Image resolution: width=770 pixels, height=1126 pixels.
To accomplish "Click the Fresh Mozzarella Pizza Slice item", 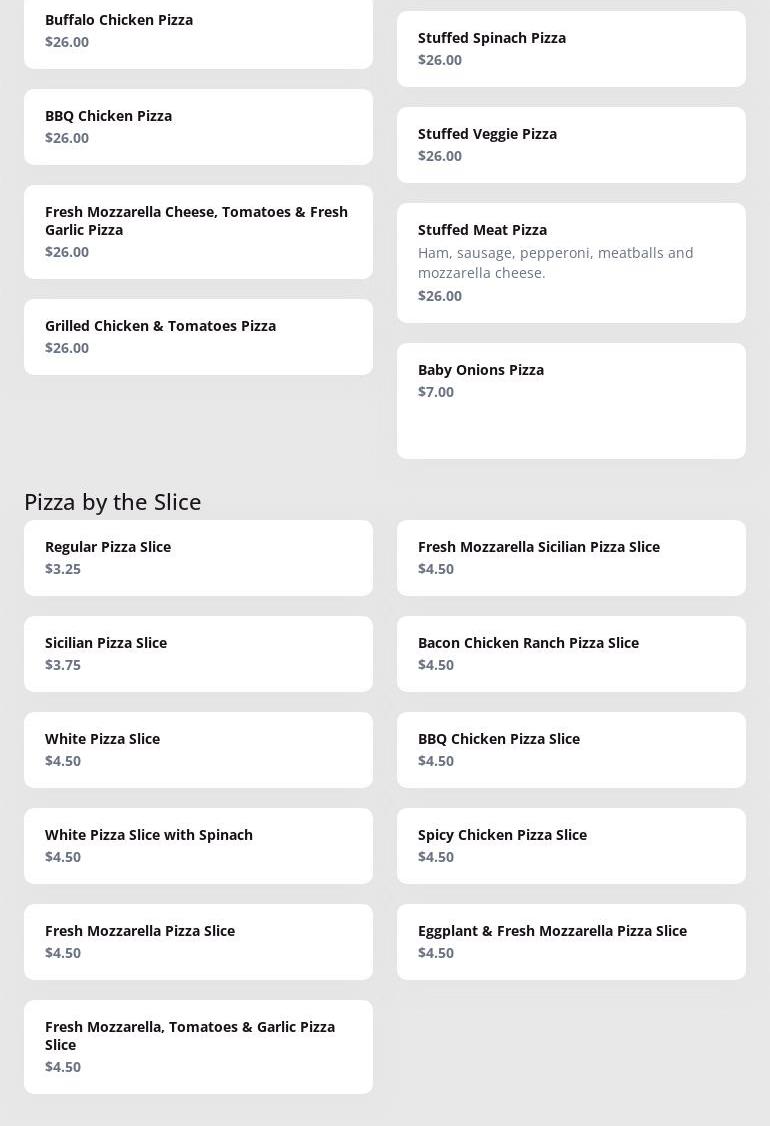I will [198, 942].
